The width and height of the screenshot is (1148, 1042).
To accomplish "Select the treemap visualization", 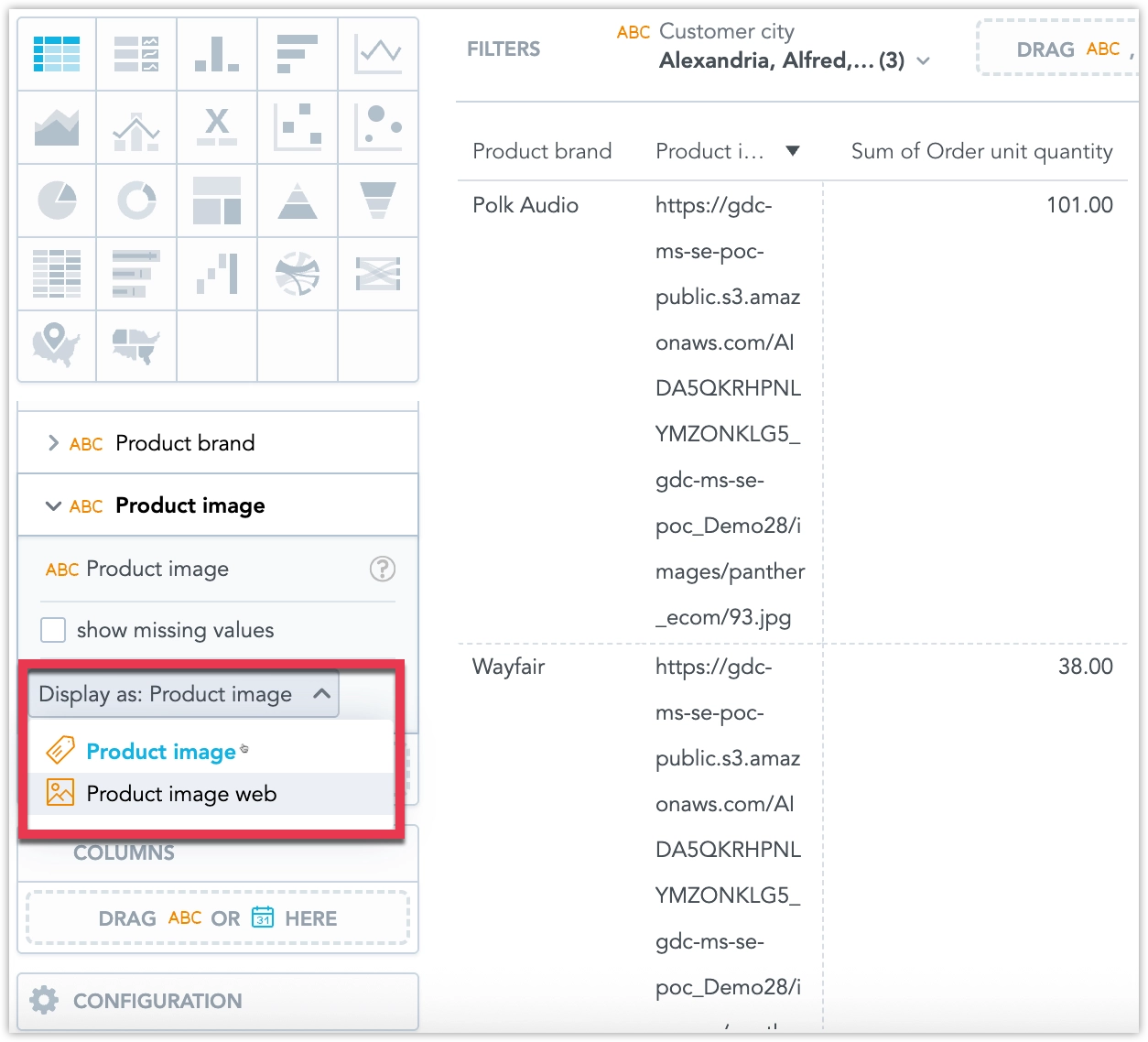I will 217,201.
